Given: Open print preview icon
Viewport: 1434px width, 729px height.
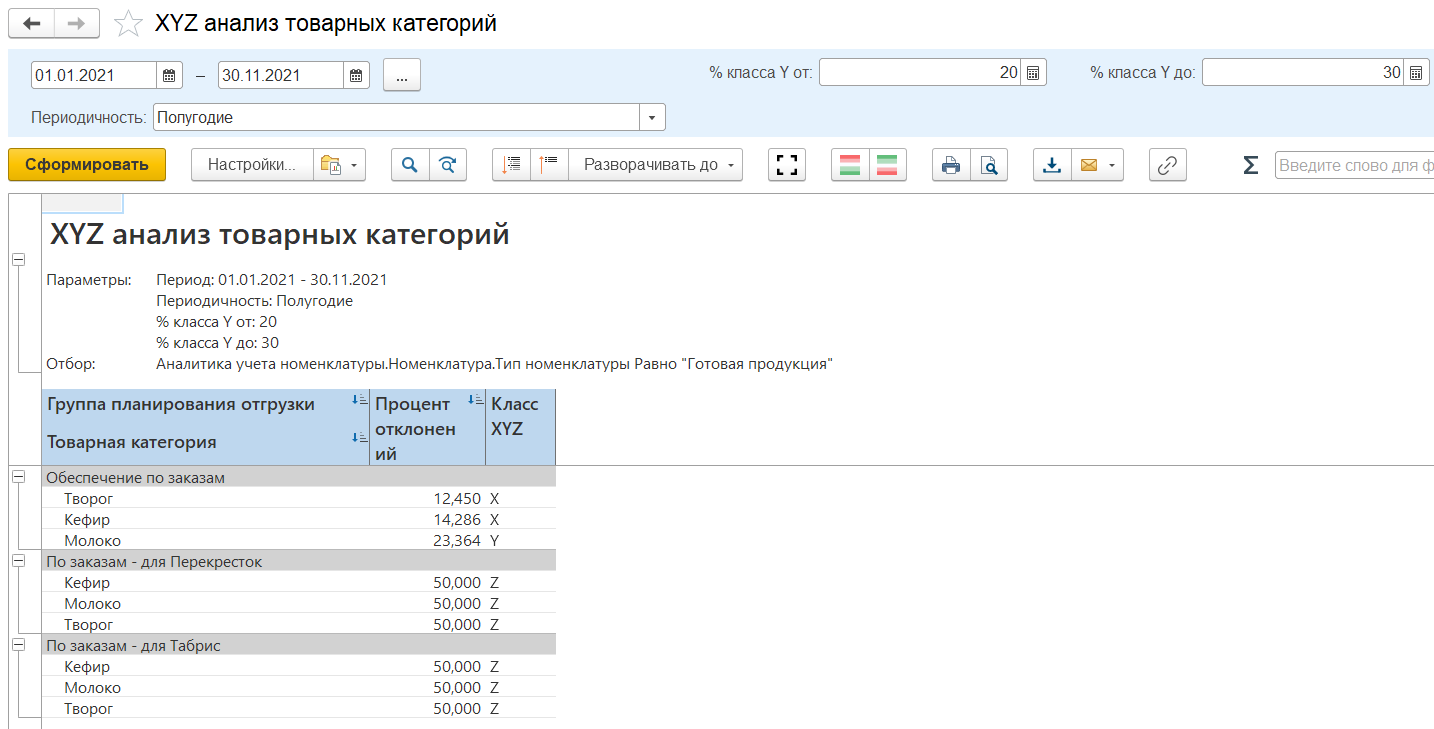Looking at the screenshot, I should point(989,165).
